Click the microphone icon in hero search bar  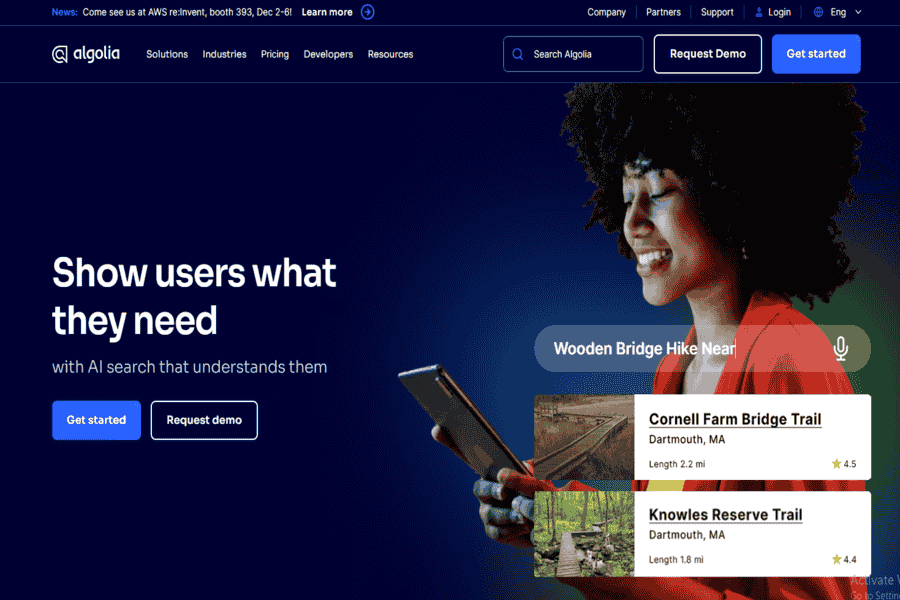click(x=841, y=349)
